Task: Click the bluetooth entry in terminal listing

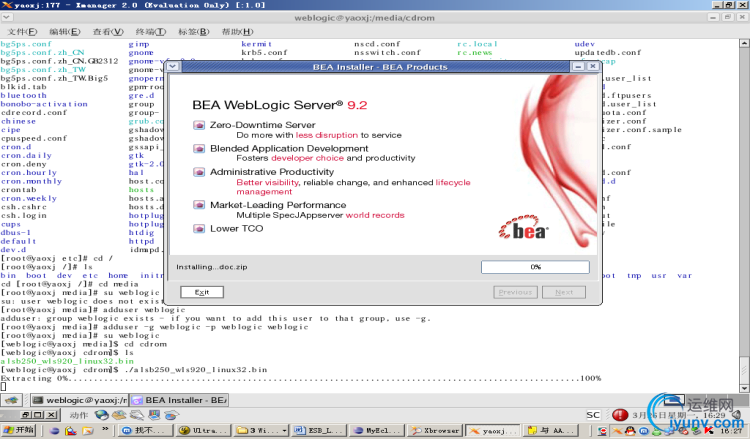Action: coord(23,96)
